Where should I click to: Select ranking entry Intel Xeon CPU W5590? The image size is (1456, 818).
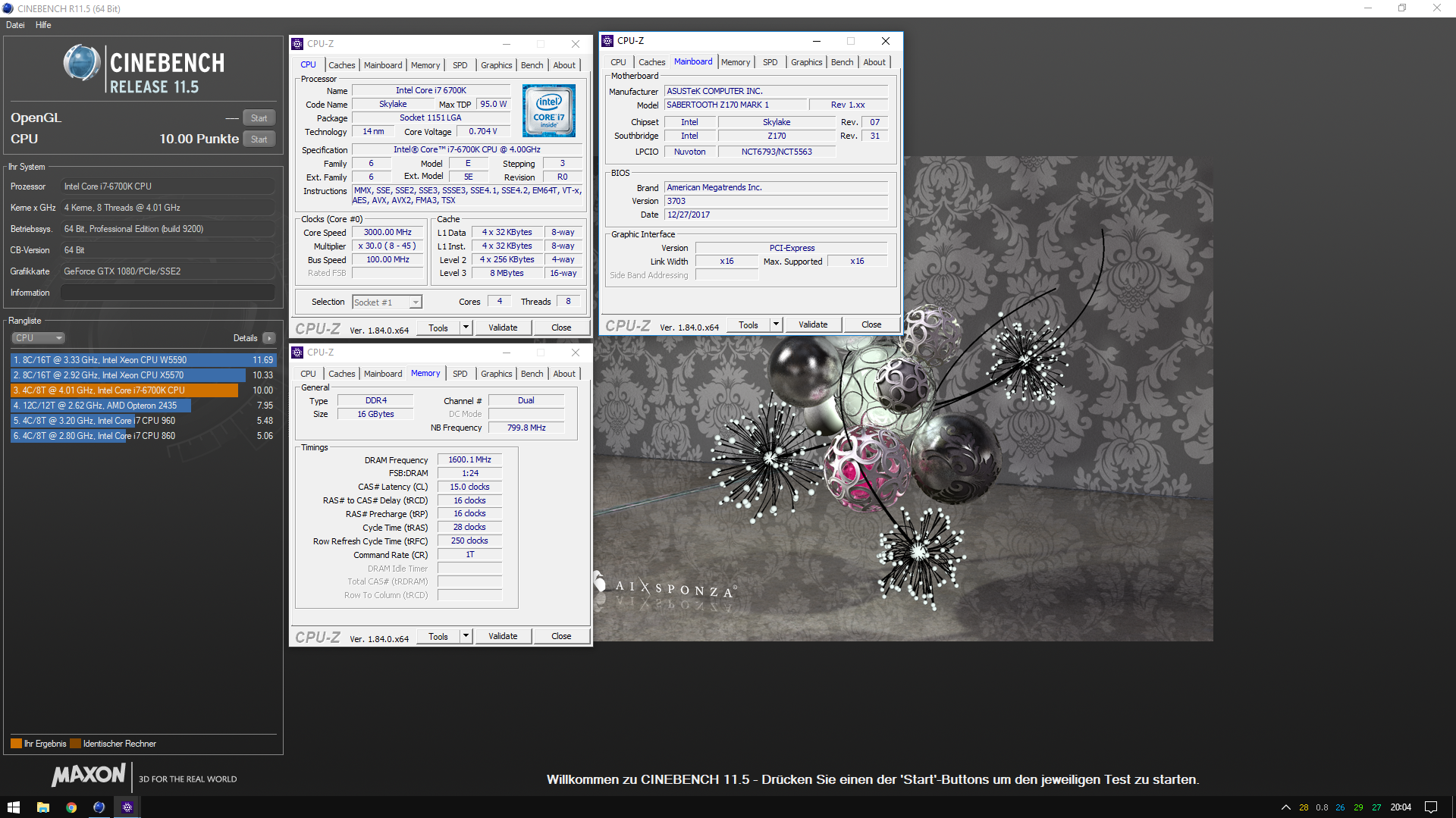143,360
